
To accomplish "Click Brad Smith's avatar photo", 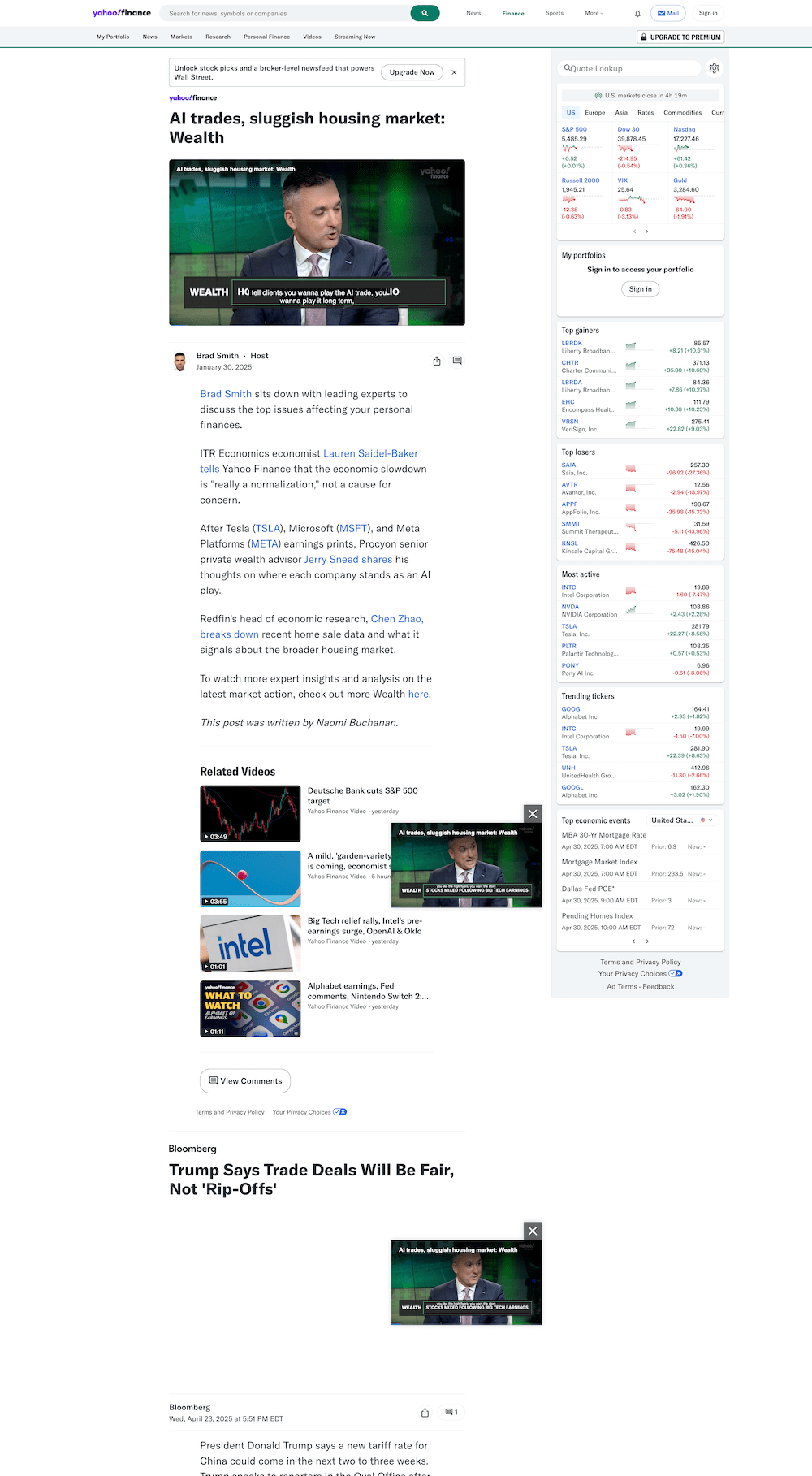I will point(180,361).
